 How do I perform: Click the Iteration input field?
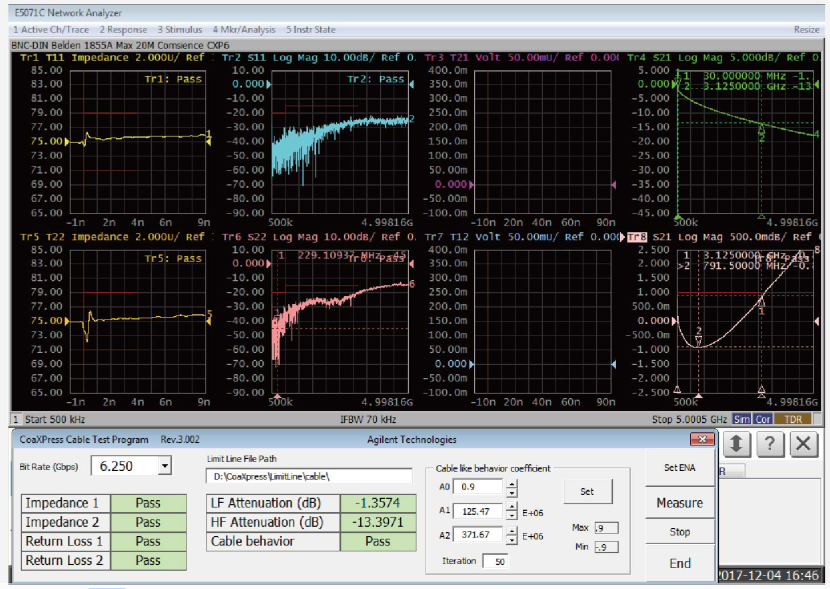pos(495,561)
